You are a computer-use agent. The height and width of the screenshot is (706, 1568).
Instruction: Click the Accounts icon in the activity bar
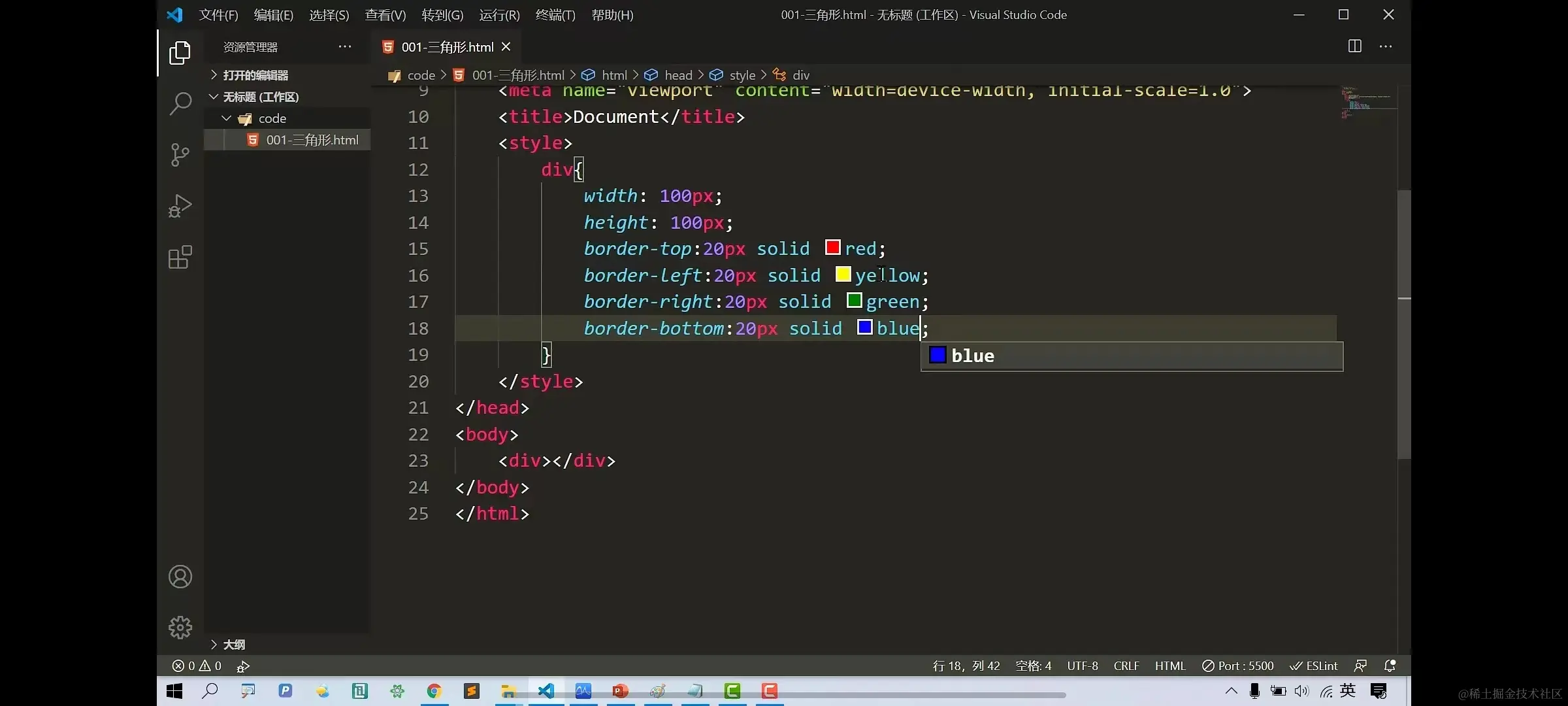[180, 577]
